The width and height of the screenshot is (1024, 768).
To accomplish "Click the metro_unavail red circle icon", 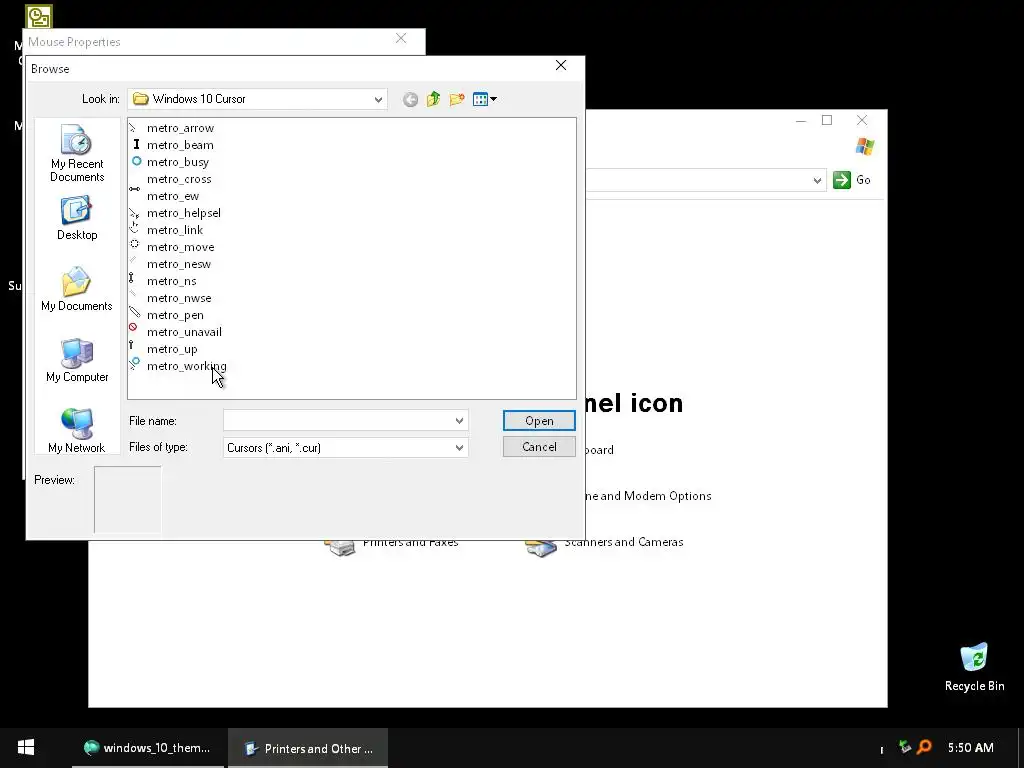I will tap(133, 327).
